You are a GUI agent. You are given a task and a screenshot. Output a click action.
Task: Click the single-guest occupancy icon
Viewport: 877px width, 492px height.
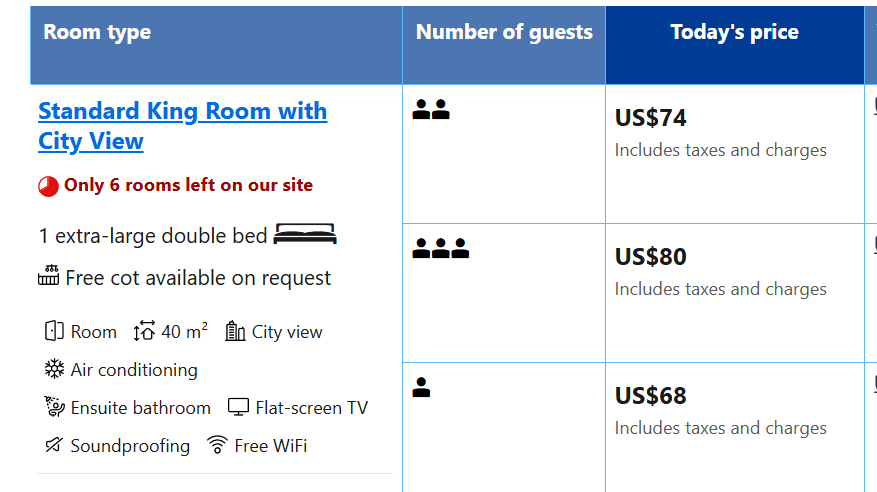pyautogui.click(x=421, y=387)
